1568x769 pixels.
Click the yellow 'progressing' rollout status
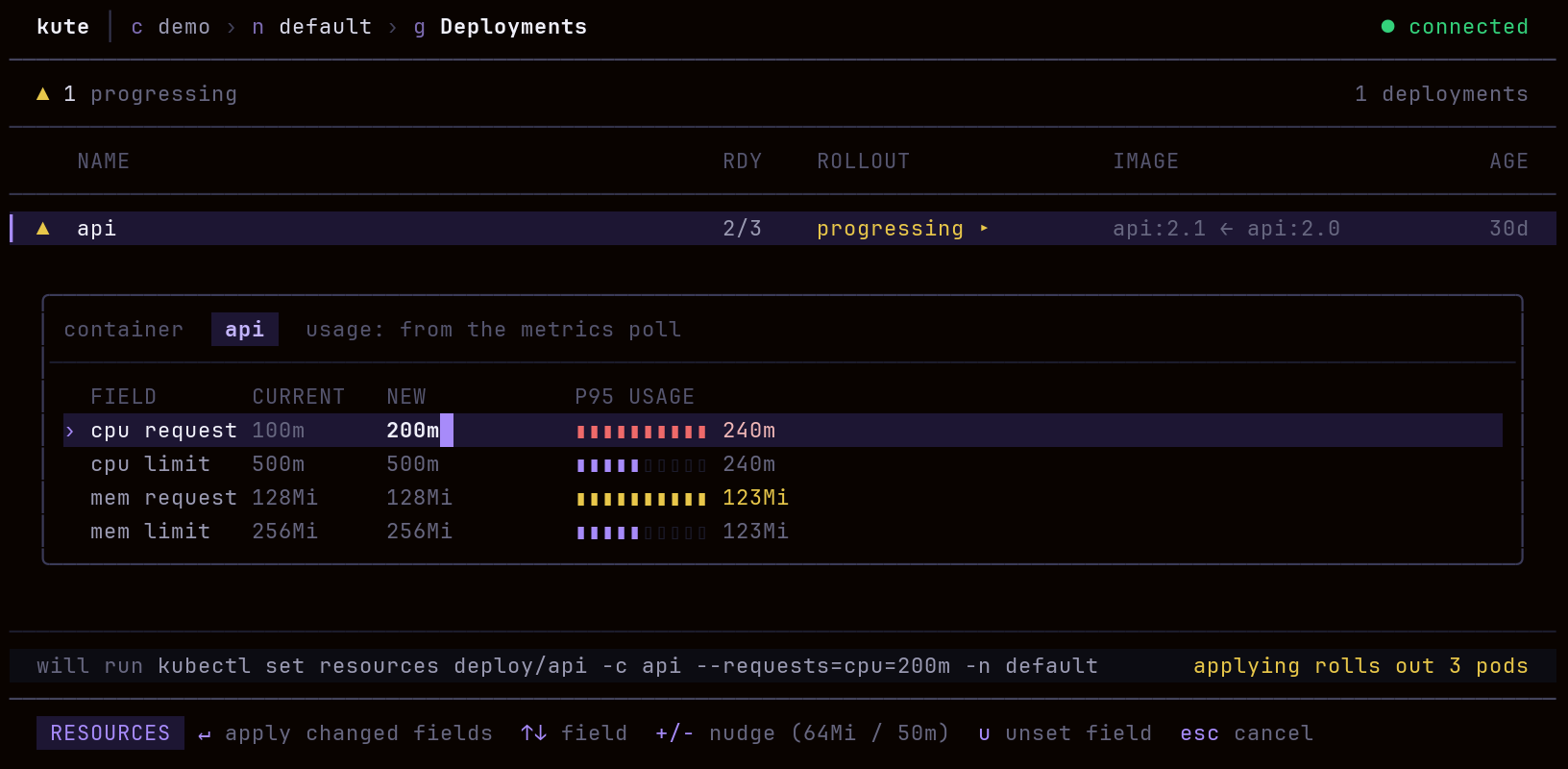point(890,229)
